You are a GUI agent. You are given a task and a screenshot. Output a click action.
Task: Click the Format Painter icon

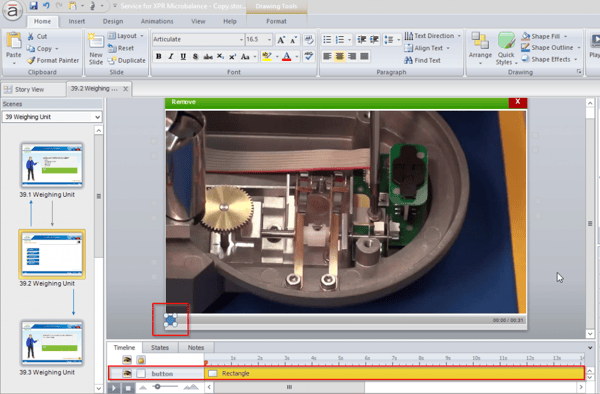tap(31, 60)
